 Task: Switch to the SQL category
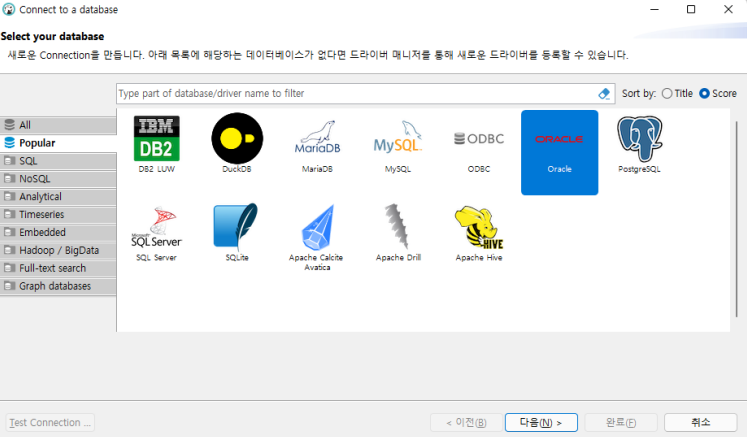58,161
